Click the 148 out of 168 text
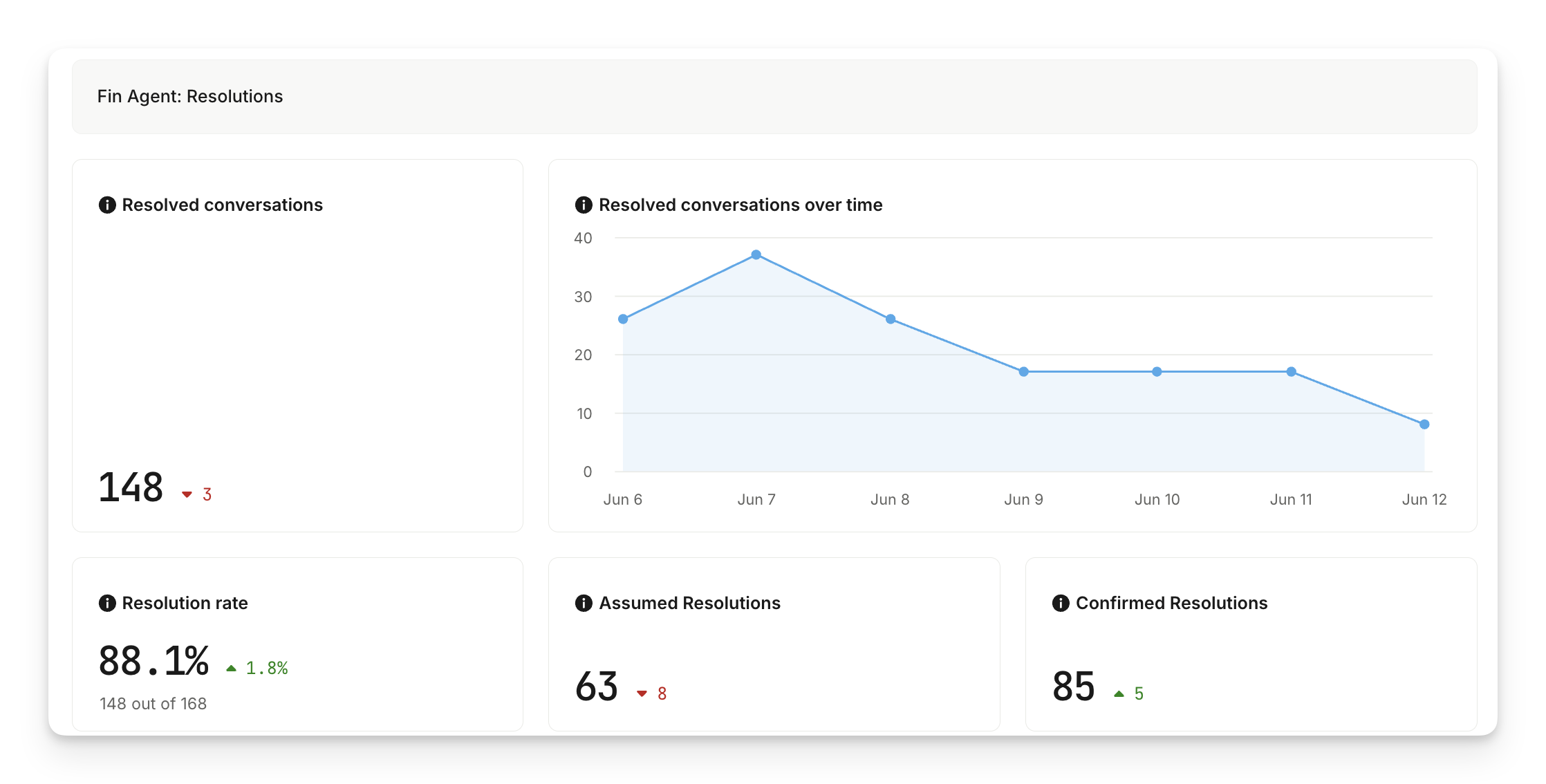This screenshot has width=1546, height=784. click(x=153, y=704)
